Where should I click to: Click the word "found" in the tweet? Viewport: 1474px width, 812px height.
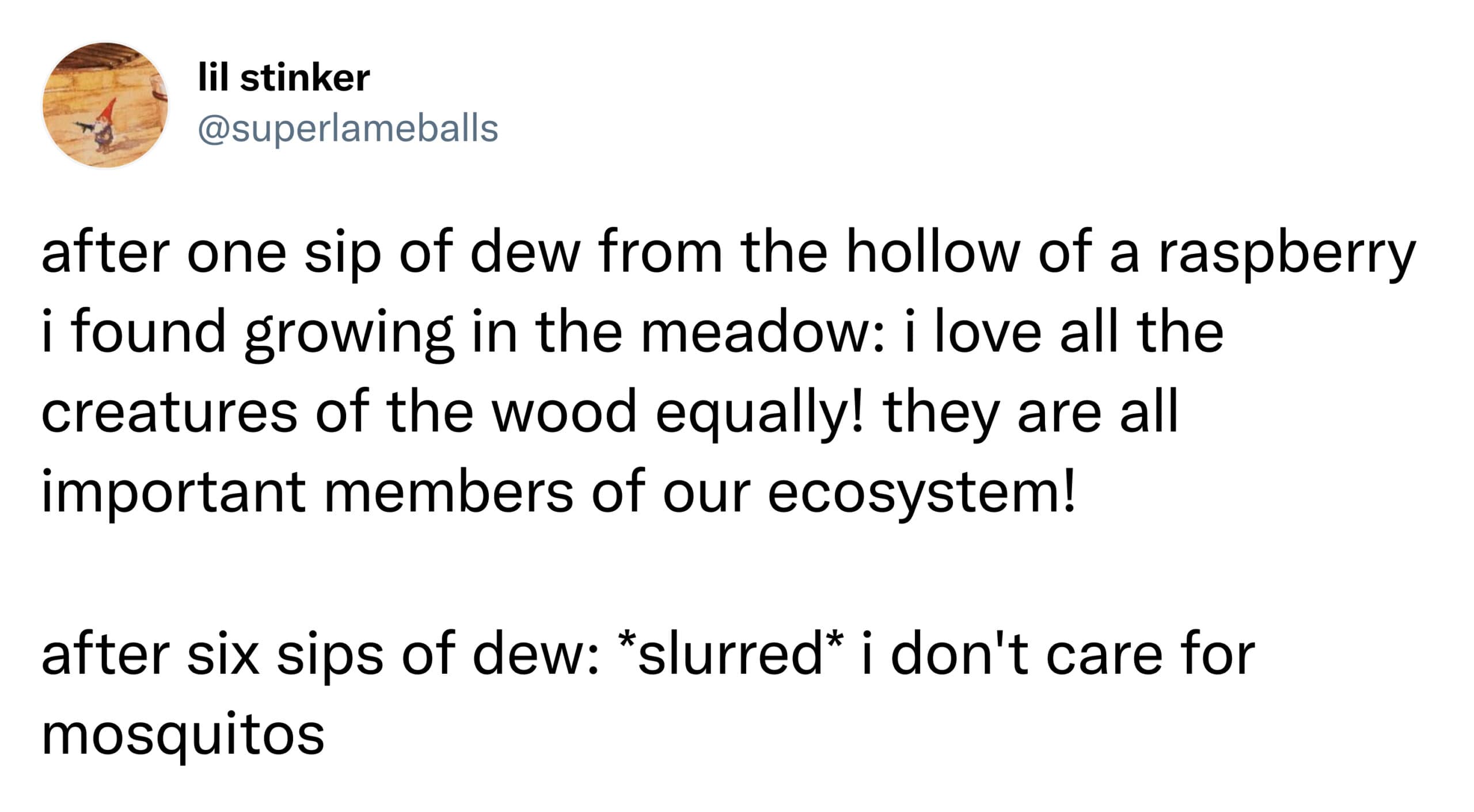149,334
